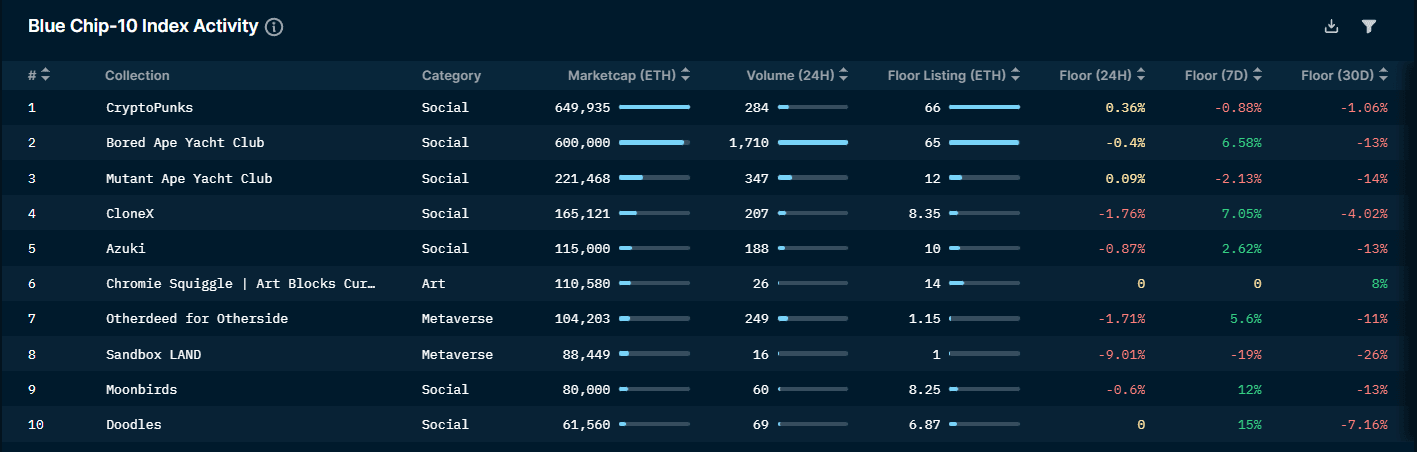Viewport: 1417px width, 452px height.
Task: Click the 1.15 floor listing value
Action: coord(924,319)
